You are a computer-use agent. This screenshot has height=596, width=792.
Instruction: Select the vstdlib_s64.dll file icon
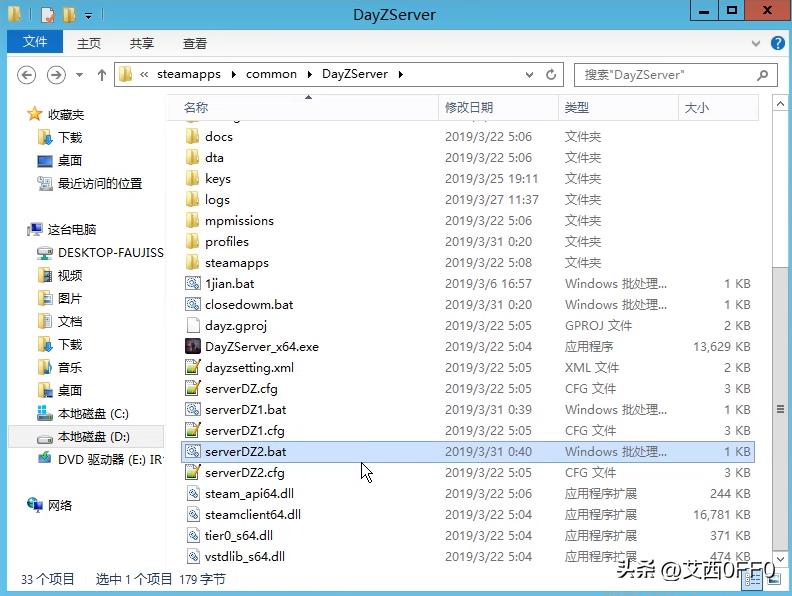tap(192, 557)
